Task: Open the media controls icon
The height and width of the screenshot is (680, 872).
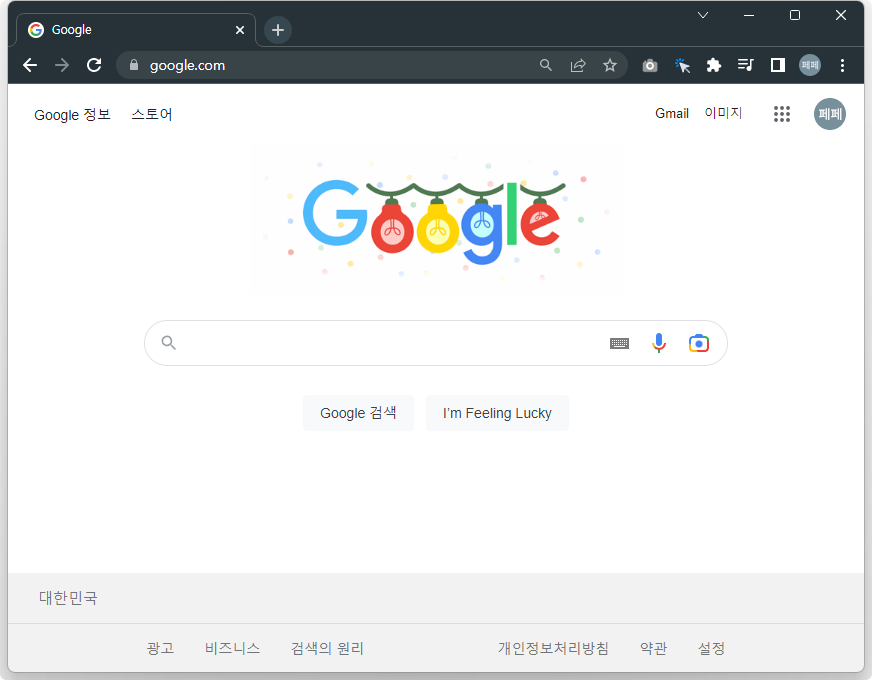Action: [745, 64]
